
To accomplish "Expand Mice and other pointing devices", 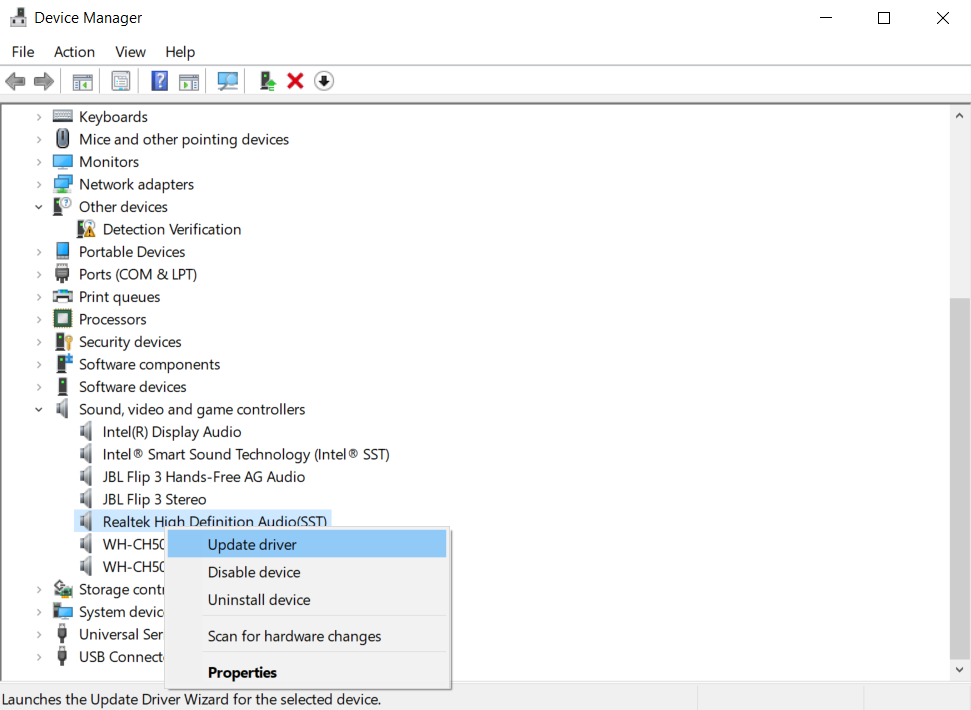I will coord(38,139).
